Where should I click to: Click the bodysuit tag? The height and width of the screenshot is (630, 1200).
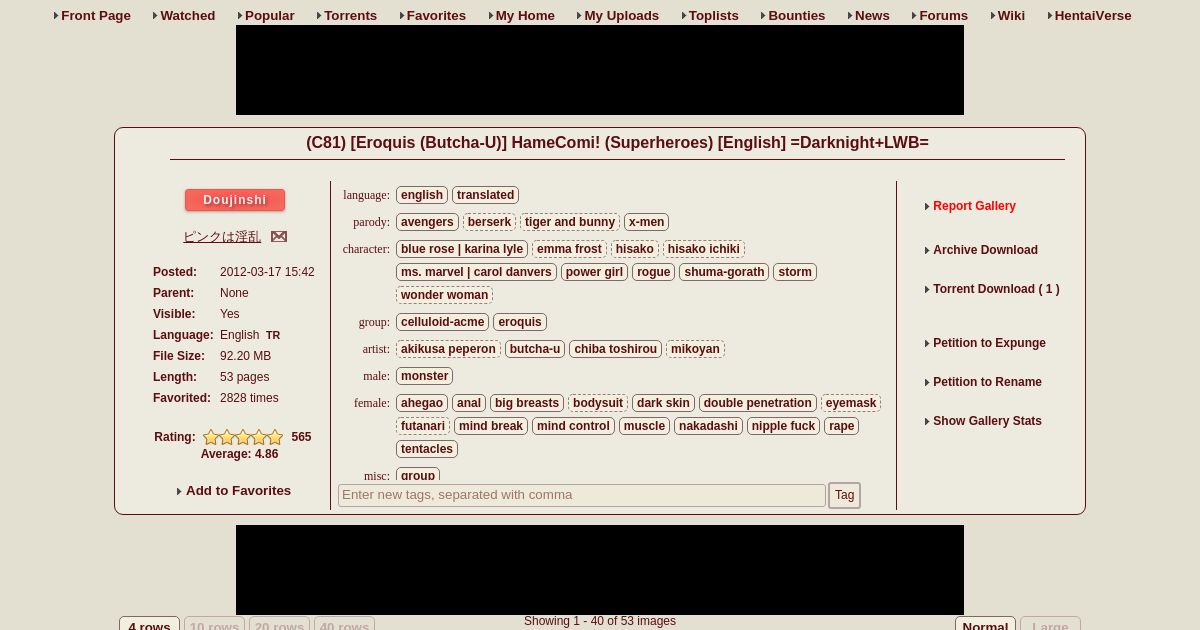[598, 403]
